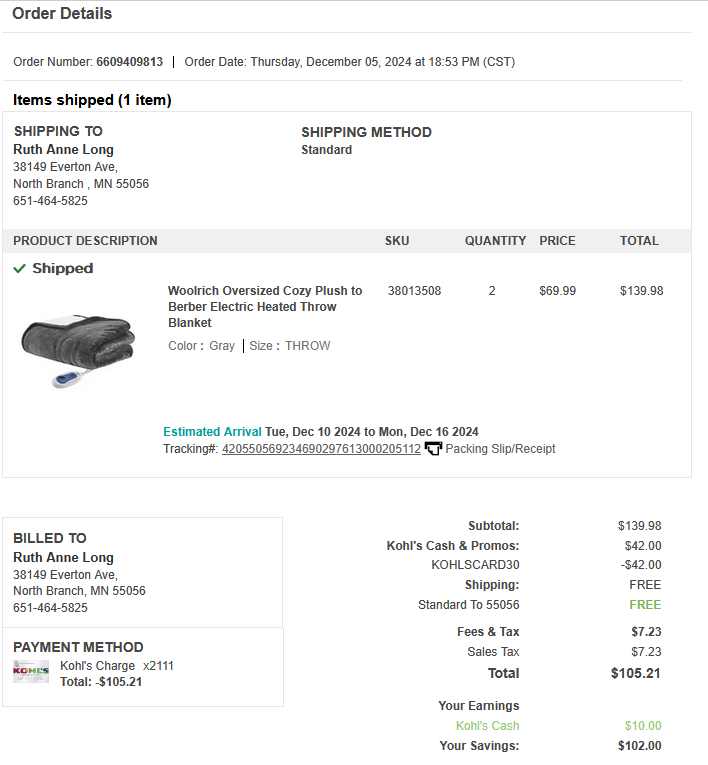Image resolution: width=708 pixels, height=765 pixels.
Task: Click the Kohl's Cash earnings label
Action: click(x=487, y=725)
